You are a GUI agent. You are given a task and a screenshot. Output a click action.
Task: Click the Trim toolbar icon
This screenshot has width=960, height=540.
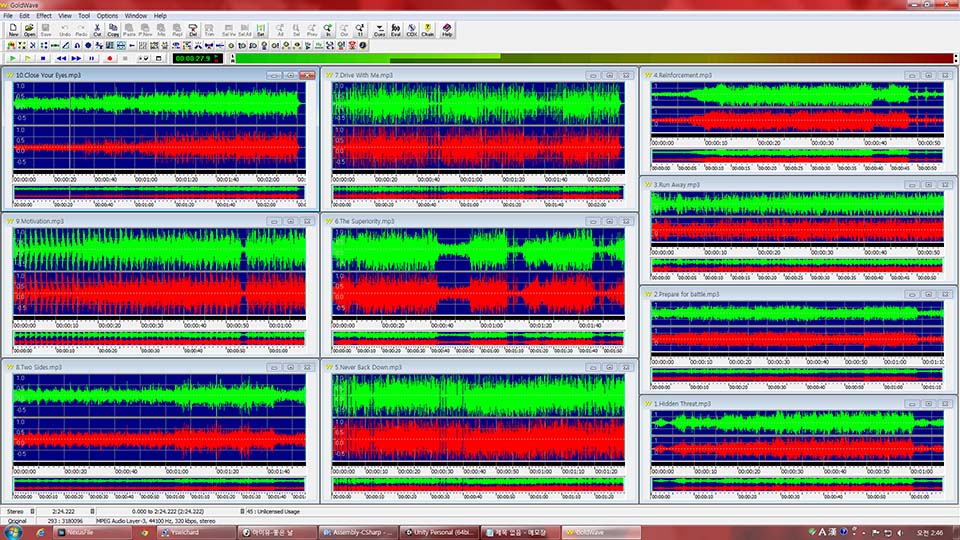(x=209, y=30)
